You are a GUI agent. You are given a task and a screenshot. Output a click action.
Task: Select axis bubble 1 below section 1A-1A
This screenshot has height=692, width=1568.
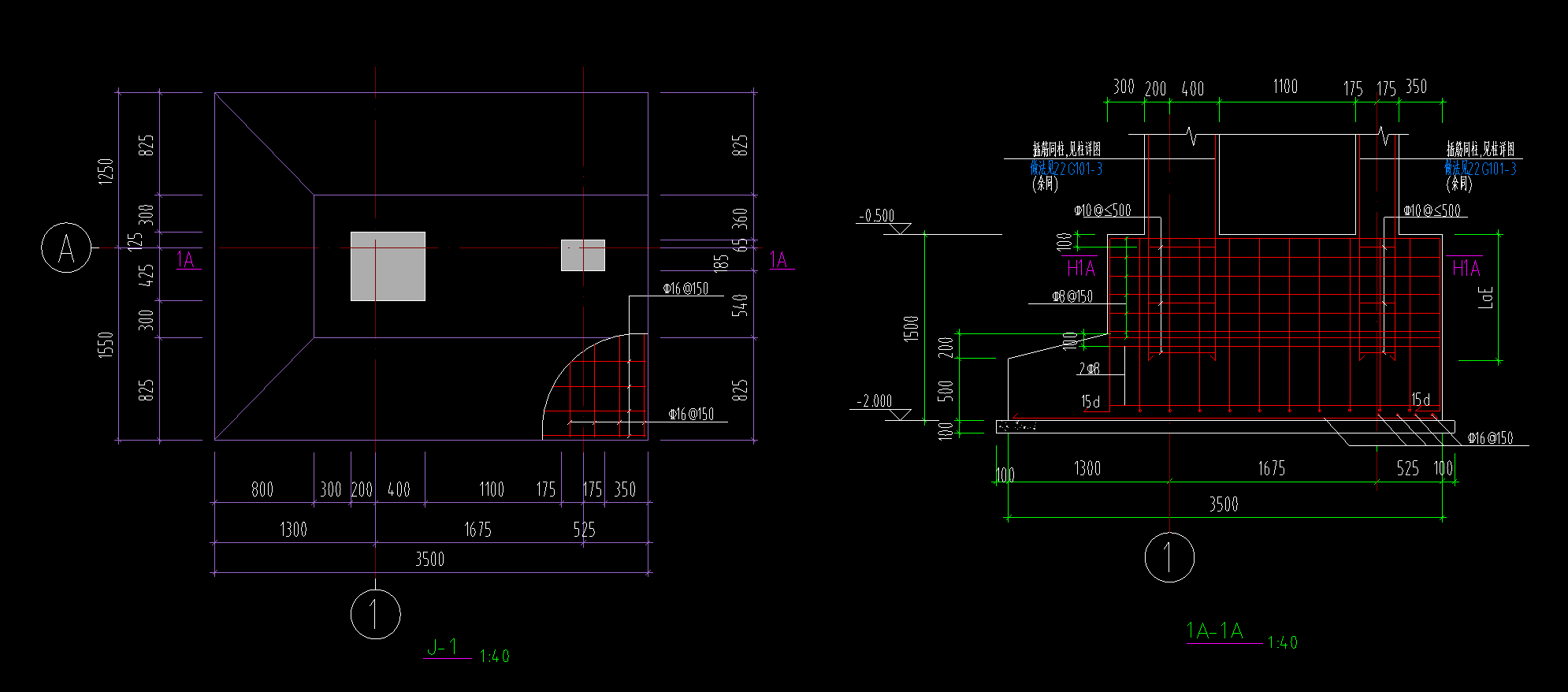[x=1169, y=557]
